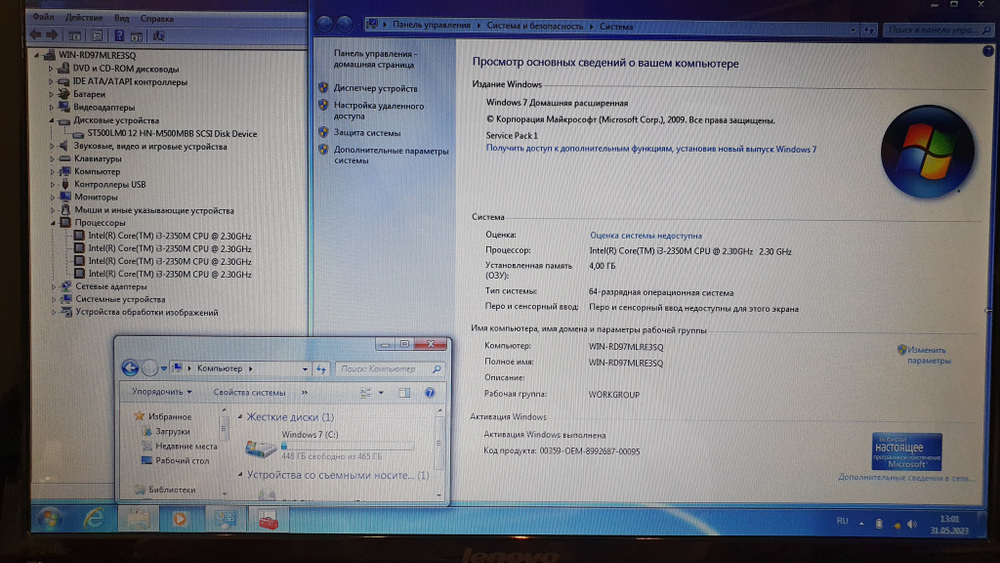Click Оценка системы недоступна link
This screenshot has width=1000, height=563.
tap(645, 235)
